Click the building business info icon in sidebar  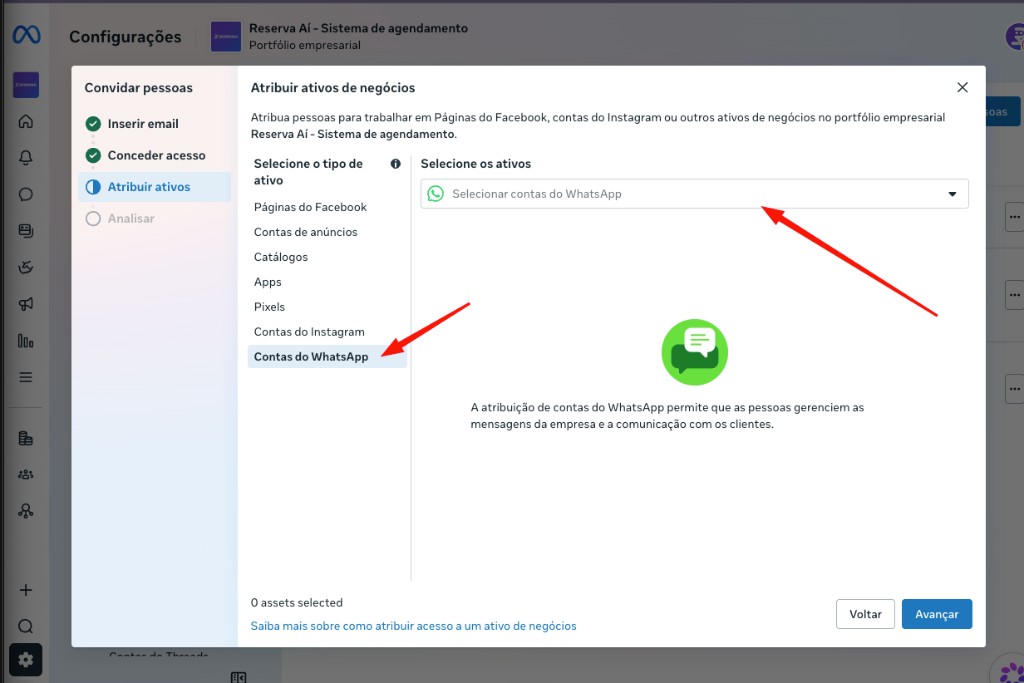click(x=25, y=438)
